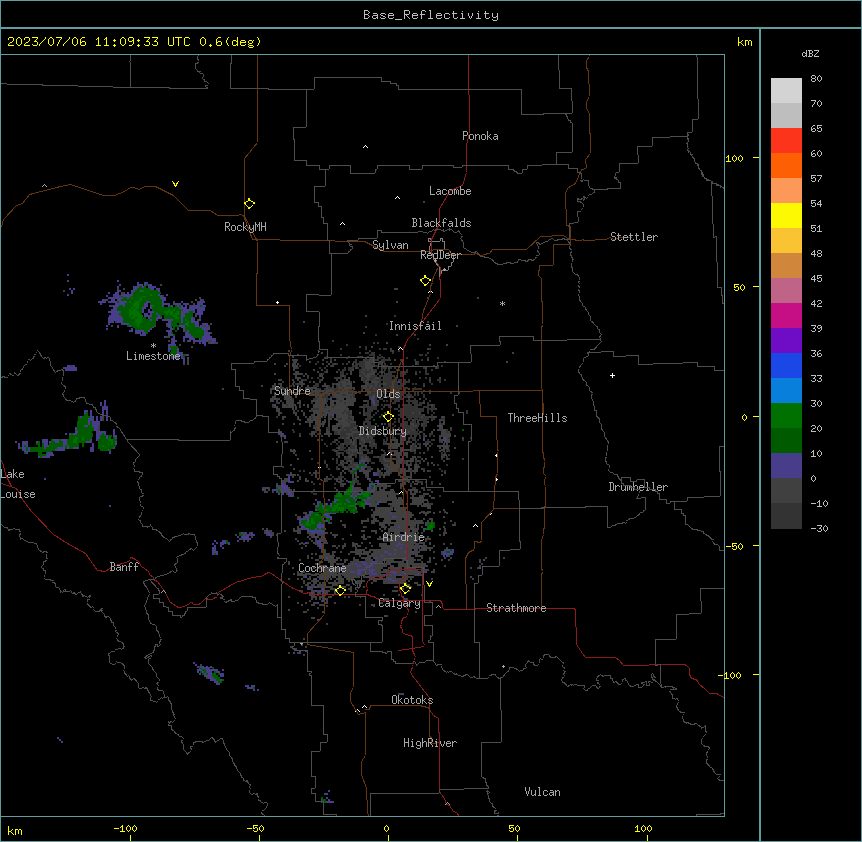The width and height of the screenshot is (862, 842).
Task: Click the yellow diamond marker near RockyMH
Action: pyautogui.click(x=250, y=204)
